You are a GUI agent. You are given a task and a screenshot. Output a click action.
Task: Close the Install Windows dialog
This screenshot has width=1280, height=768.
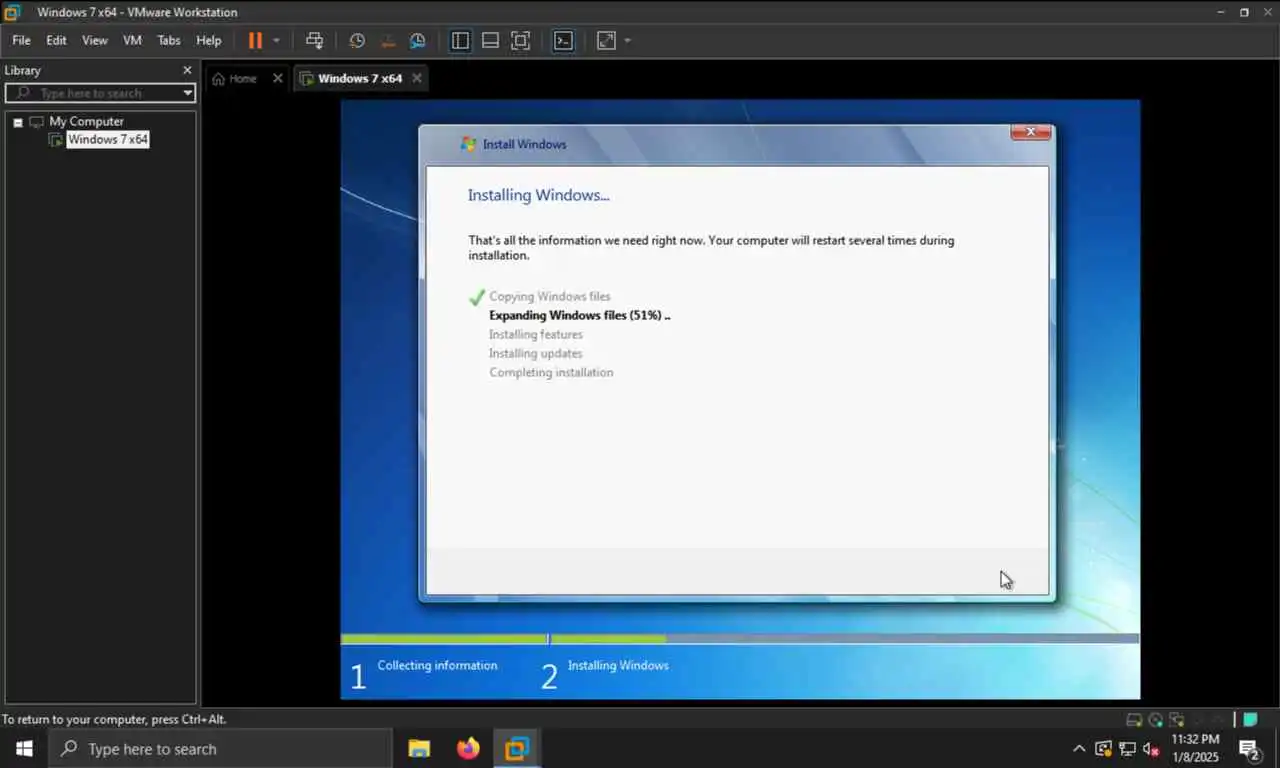tap(1030, 132)
